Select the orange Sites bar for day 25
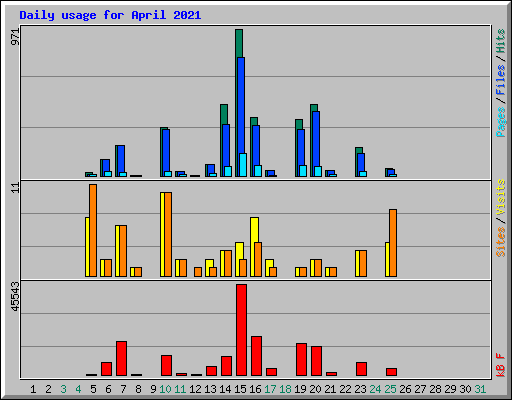This screenshot has height=400, width=512. [393, 243]
